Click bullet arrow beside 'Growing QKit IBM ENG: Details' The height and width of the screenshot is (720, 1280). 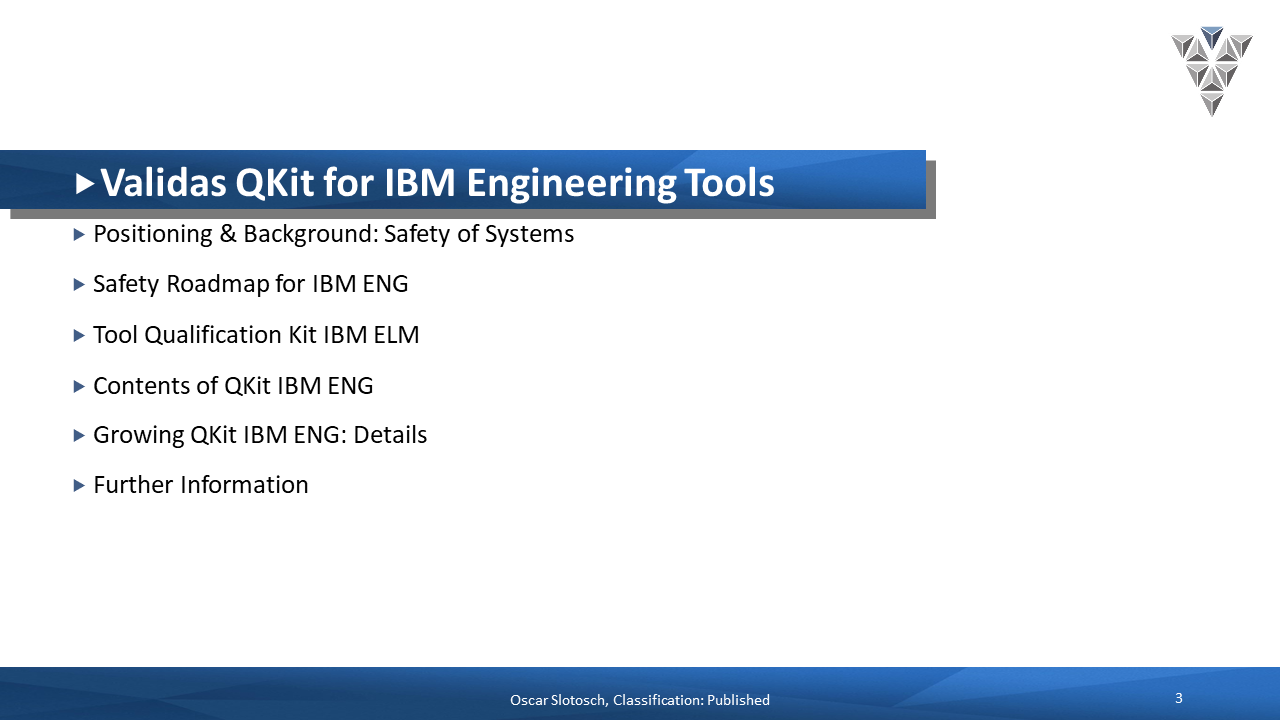coord(80,436)
